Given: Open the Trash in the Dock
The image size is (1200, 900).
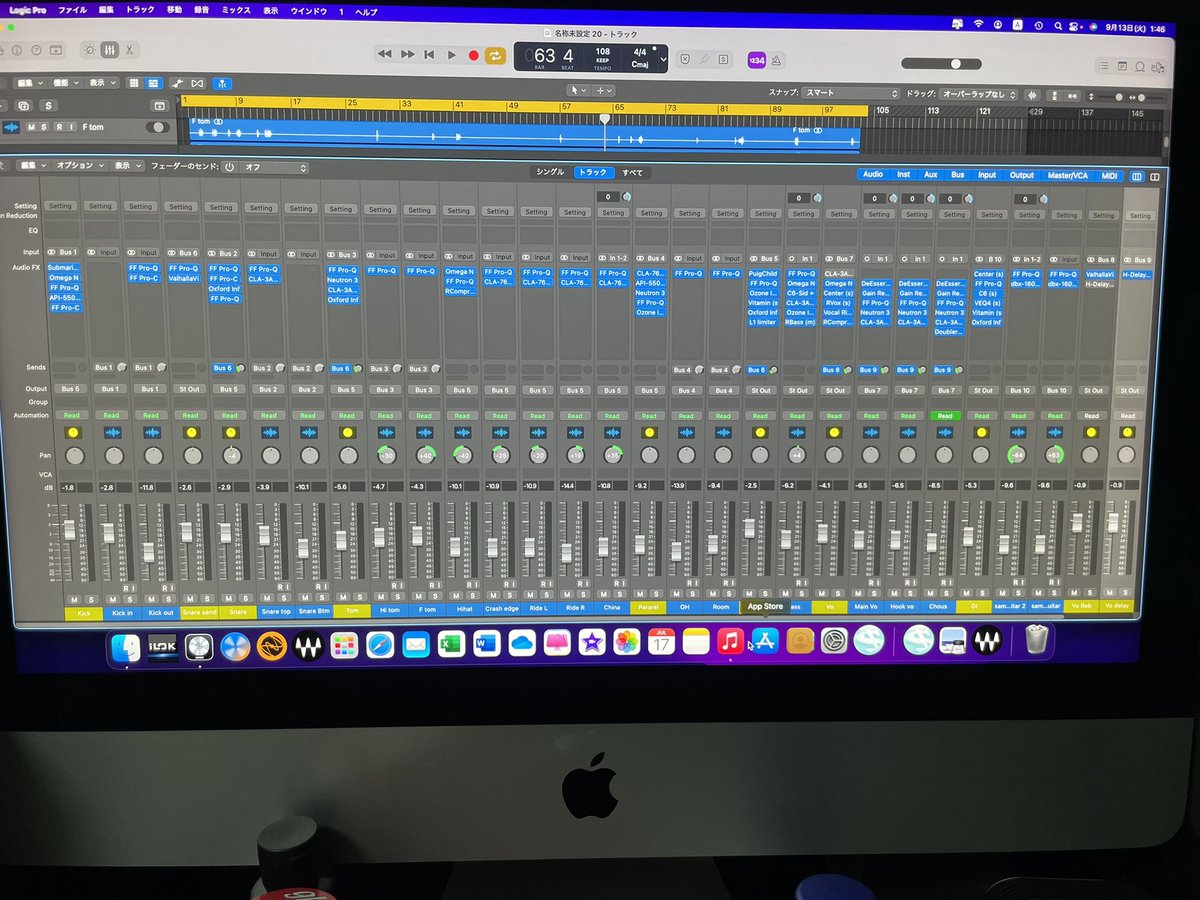Looking at the screenshot, I should pos(1037,639).
